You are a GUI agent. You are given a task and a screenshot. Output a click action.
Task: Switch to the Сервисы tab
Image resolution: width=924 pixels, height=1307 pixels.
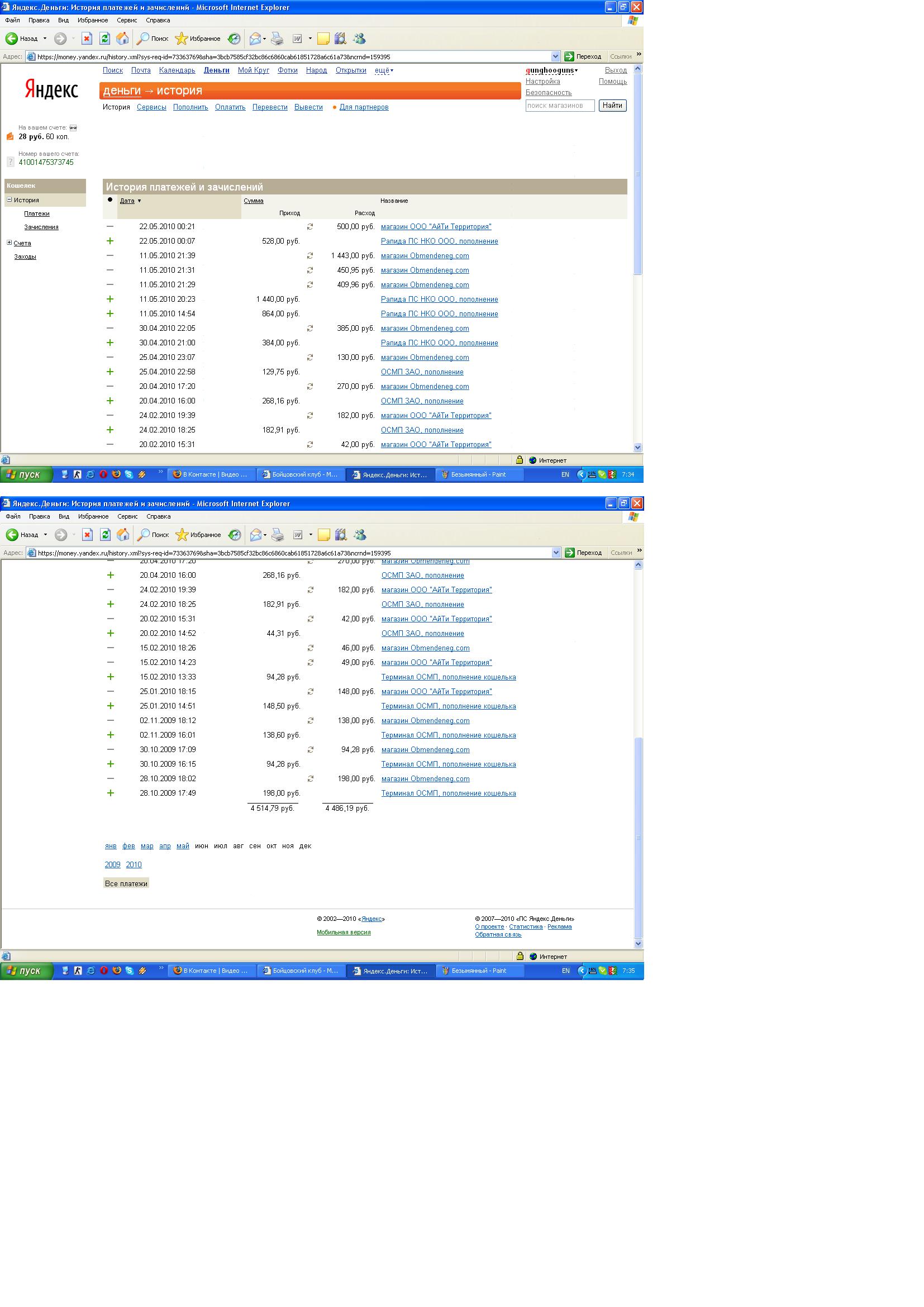point(151,107)
